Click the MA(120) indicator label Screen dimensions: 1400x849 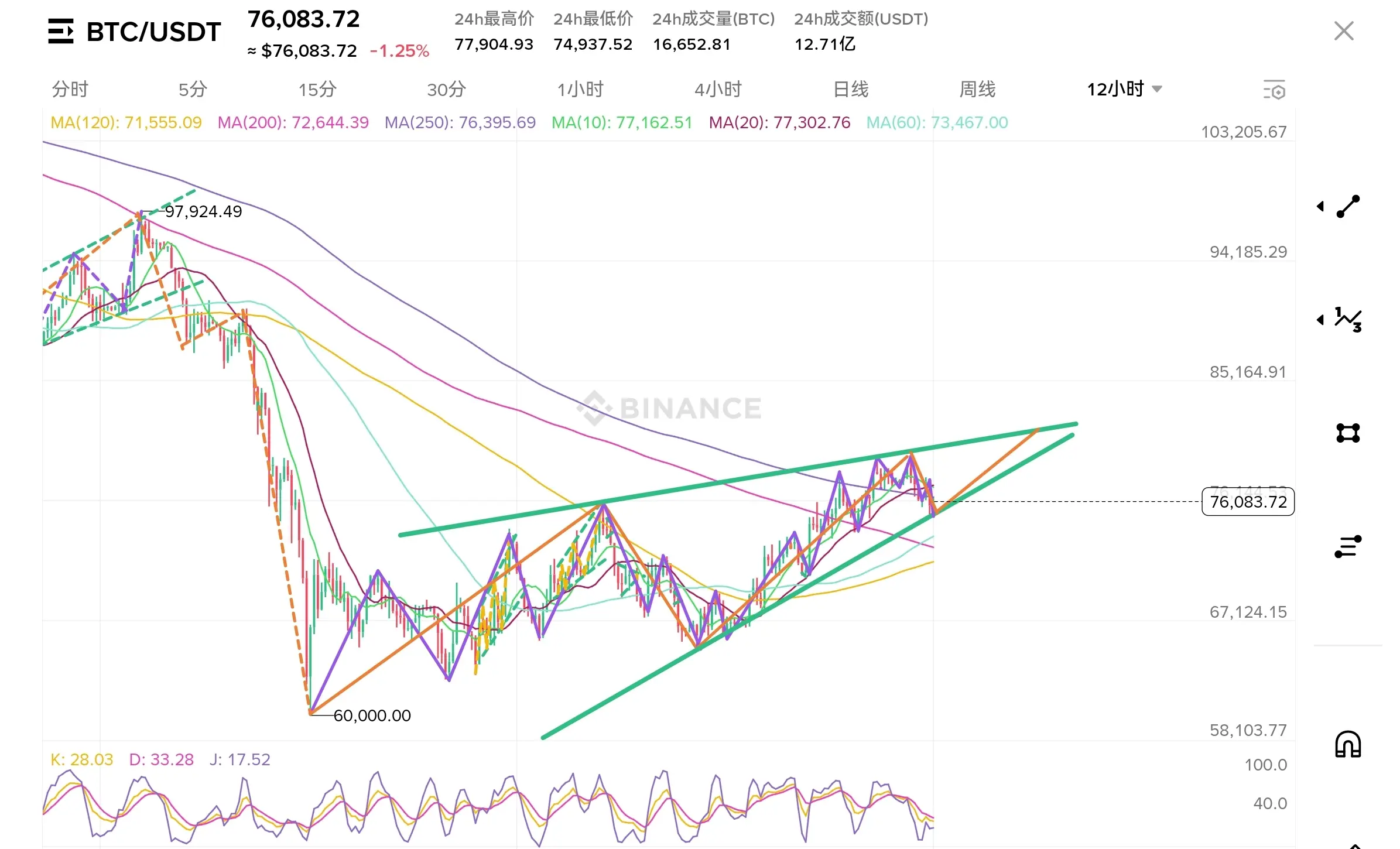(x=126, y=122)
